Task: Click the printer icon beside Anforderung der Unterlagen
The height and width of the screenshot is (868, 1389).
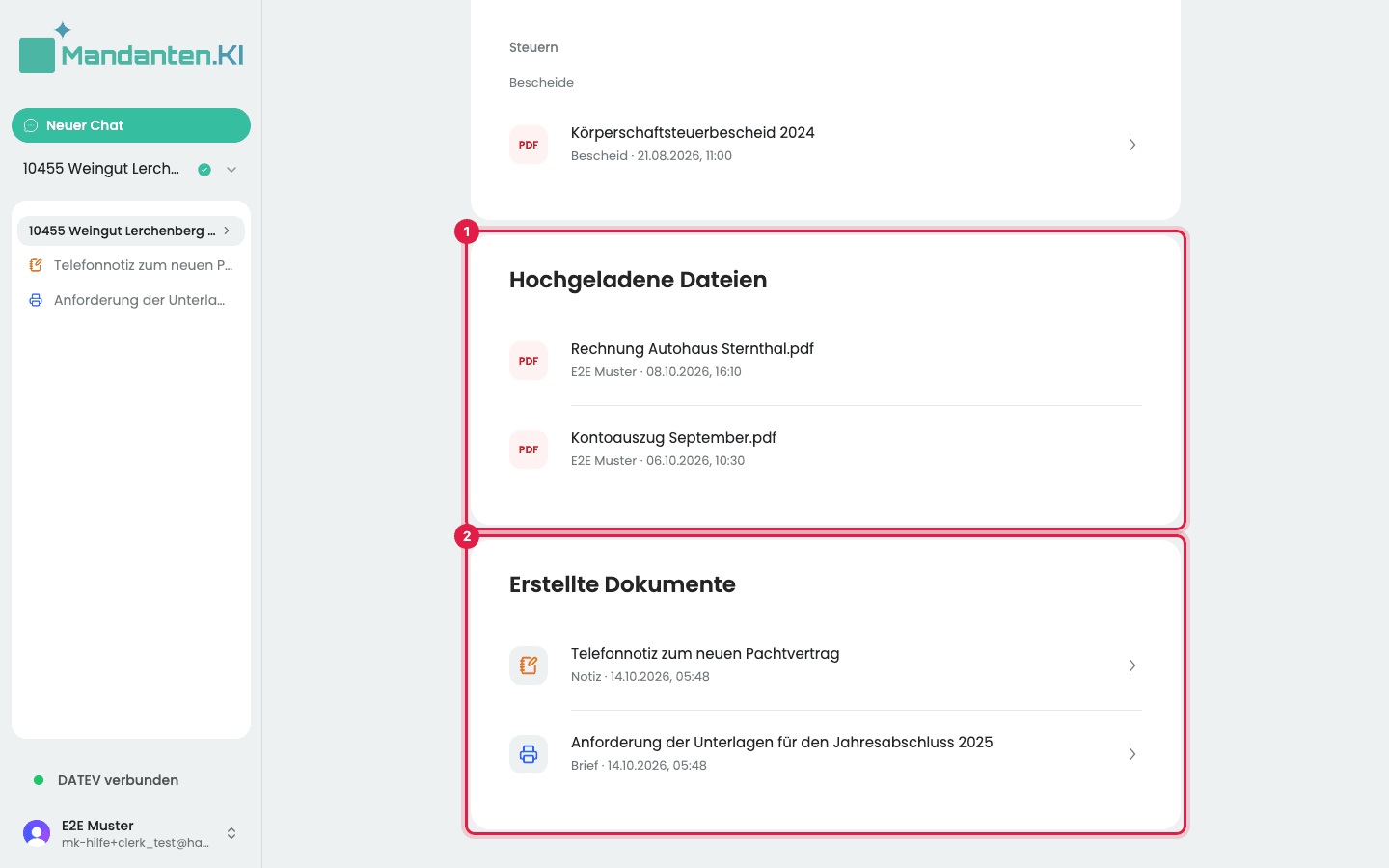Action: point(529,754)
